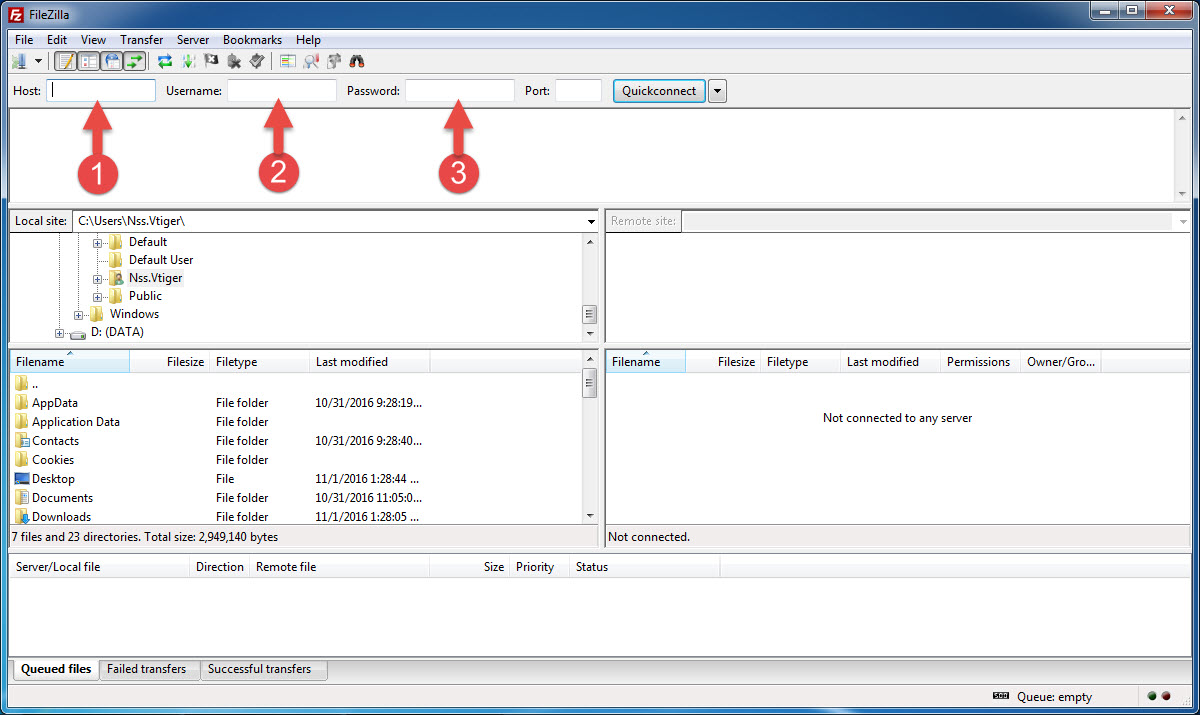Toggle the transfer queue panel
The width and height of the screenshot is (1200, 715).
[134, 61]
